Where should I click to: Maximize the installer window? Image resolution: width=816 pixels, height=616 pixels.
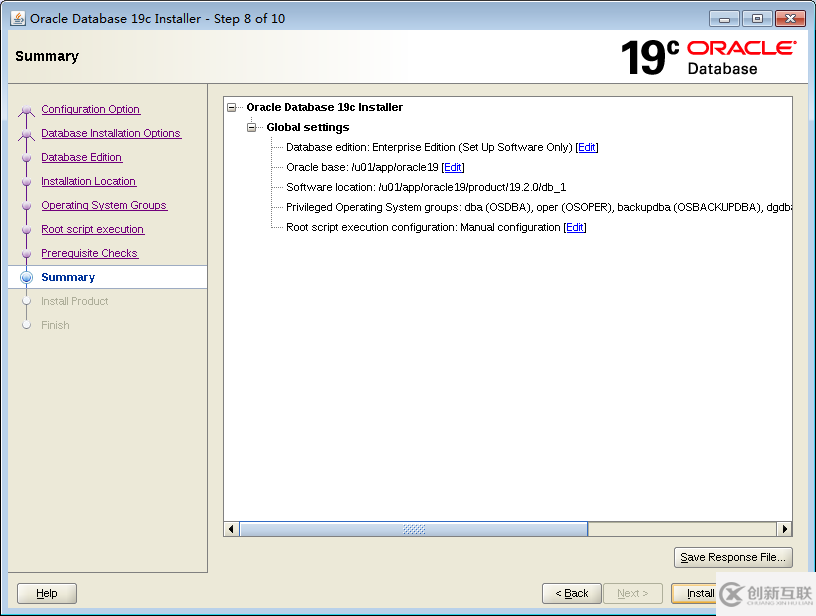tap(757, 19)
